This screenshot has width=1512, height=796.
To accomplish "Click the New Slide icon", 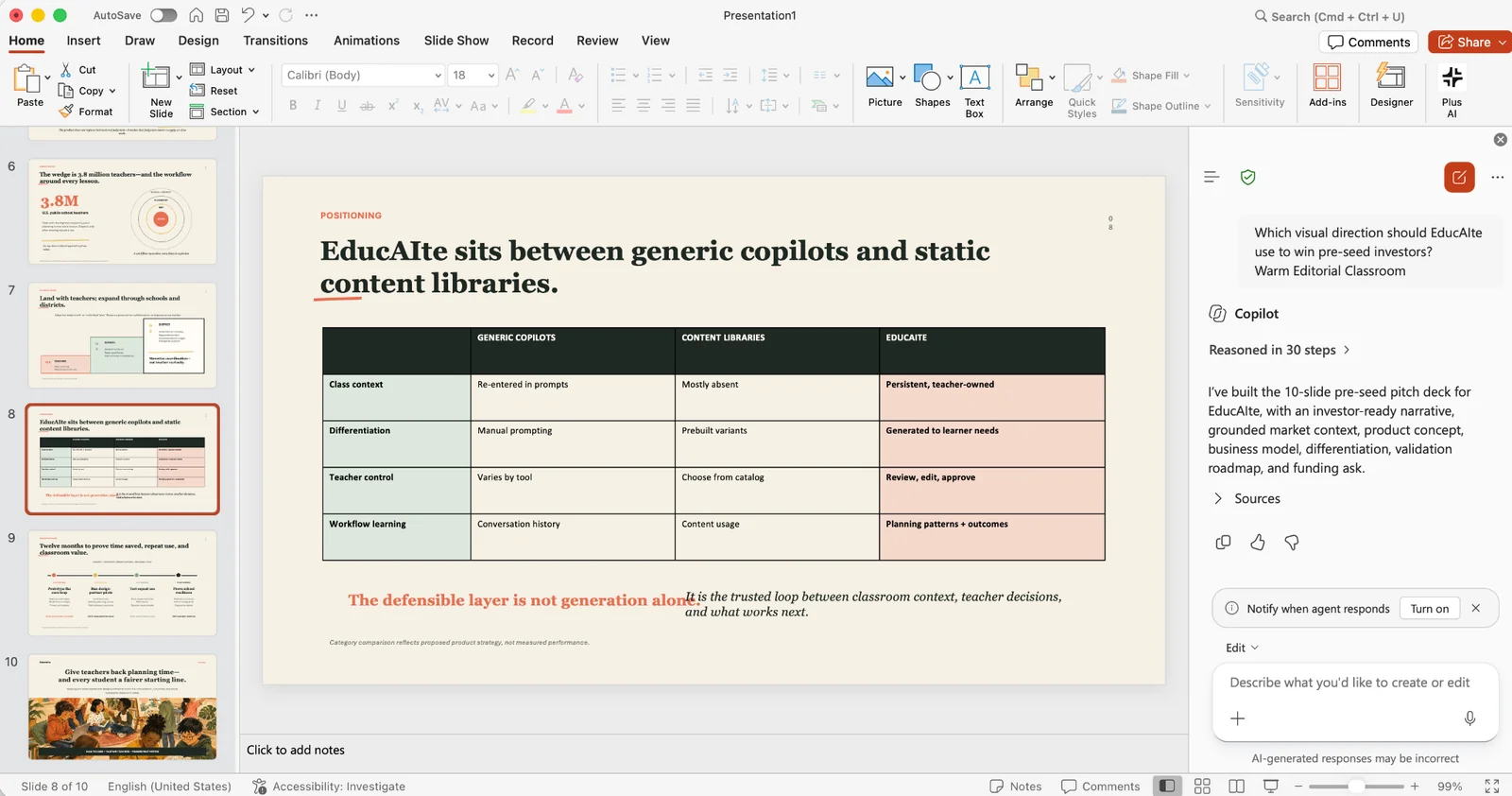I will 156,78.
